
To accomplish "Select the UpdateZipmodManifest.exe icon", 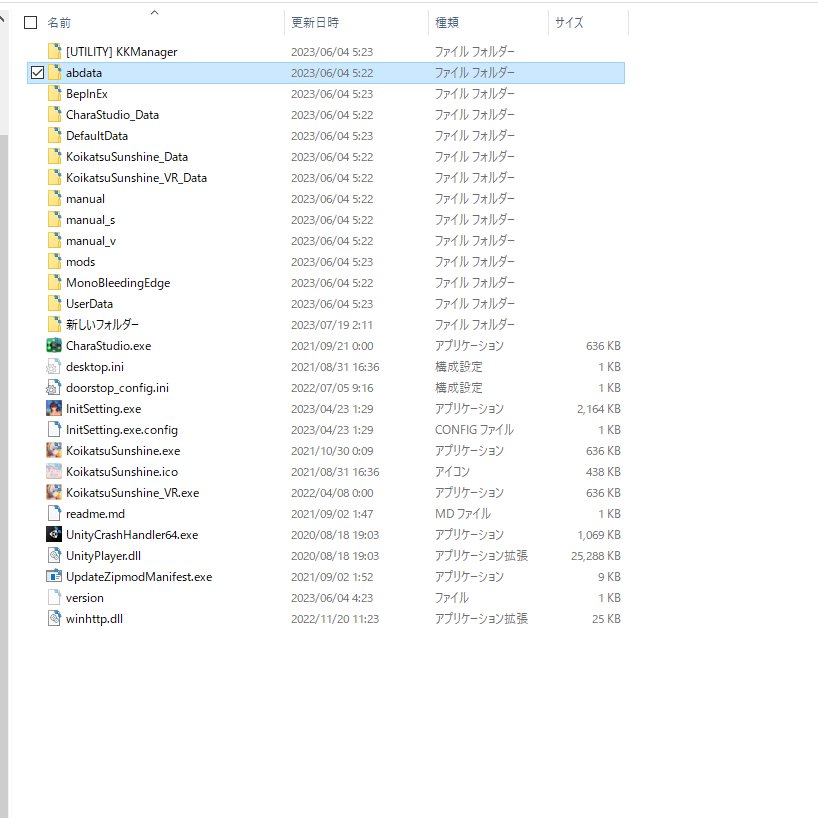I will pos(54,577).
